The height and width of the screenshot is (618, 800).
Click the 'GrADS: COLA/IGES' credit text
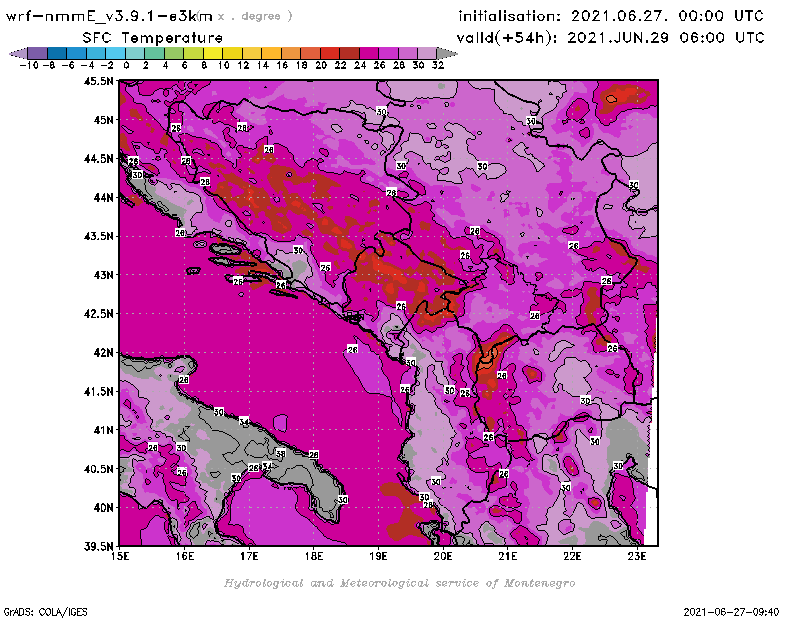pos(46,612)
